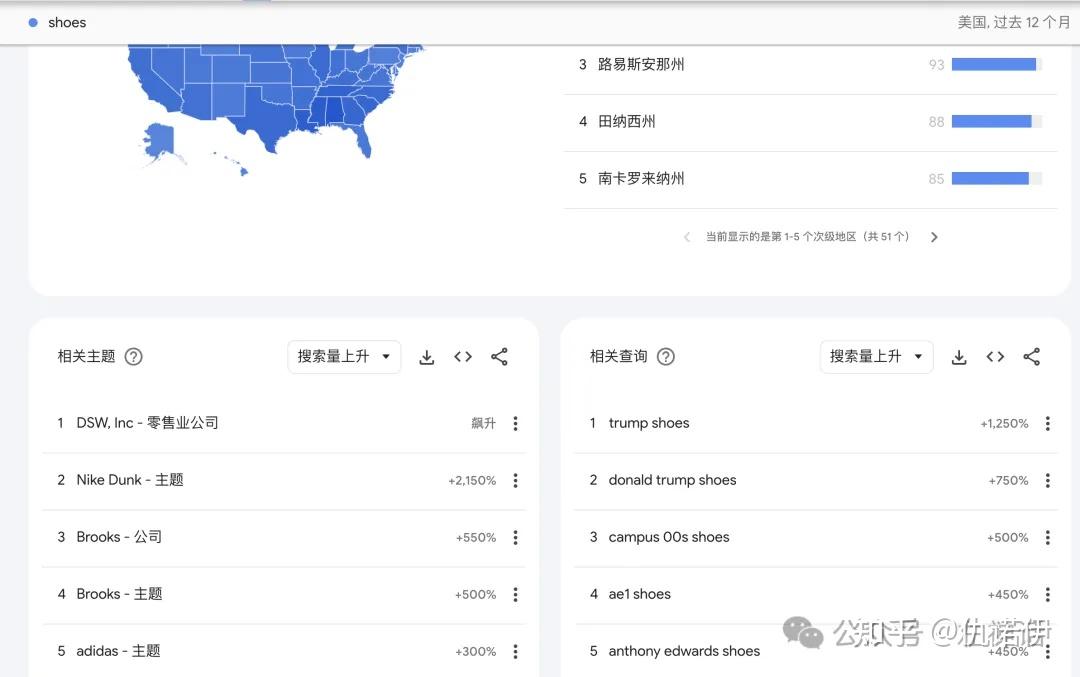Click the embed code icon for 相关主题

[463, 357]
